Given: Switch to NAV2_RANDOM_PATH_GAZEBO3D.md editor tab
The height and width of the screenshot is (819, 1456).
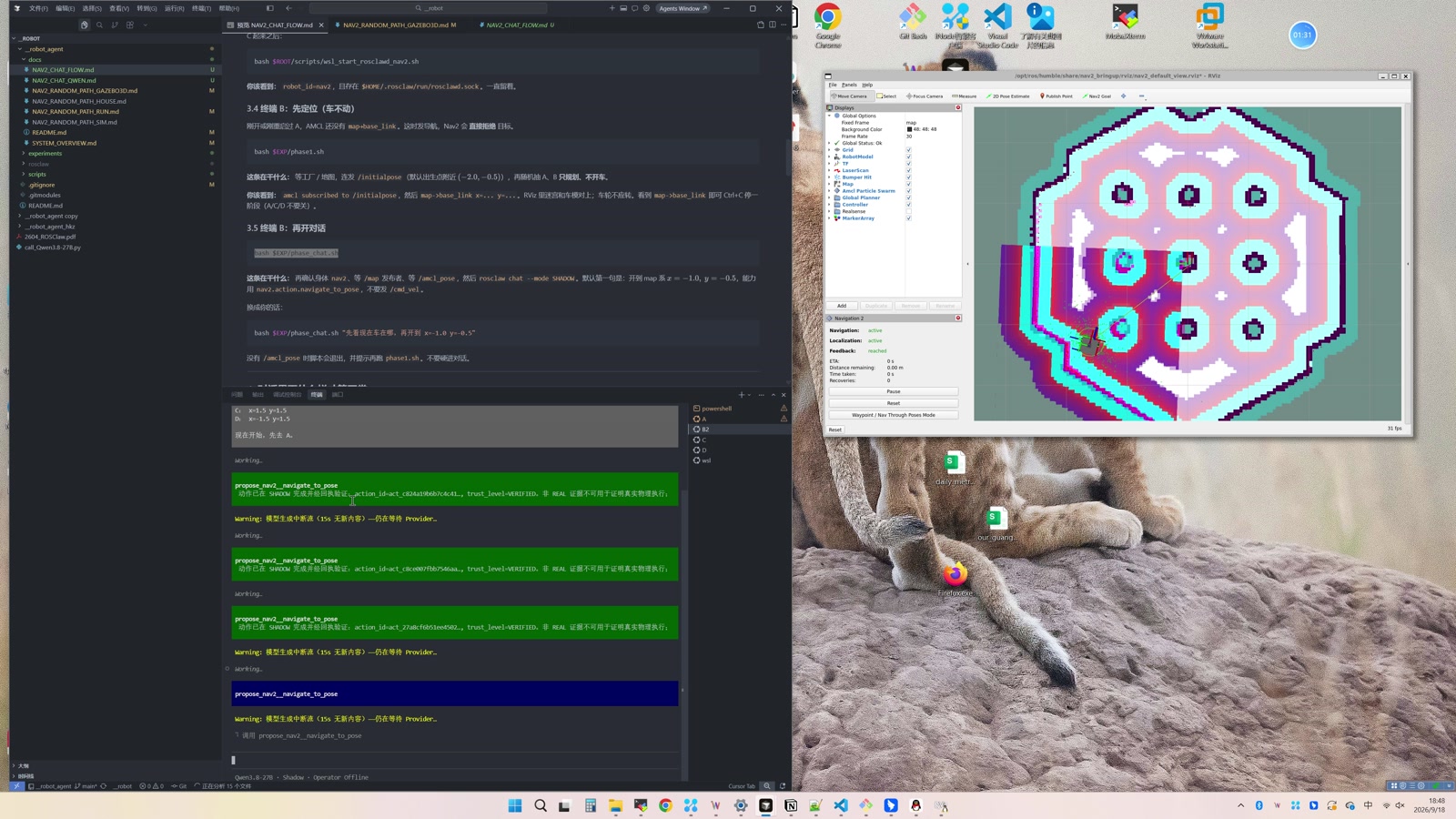Looking at the screenshot, I should tap(396, 25).
